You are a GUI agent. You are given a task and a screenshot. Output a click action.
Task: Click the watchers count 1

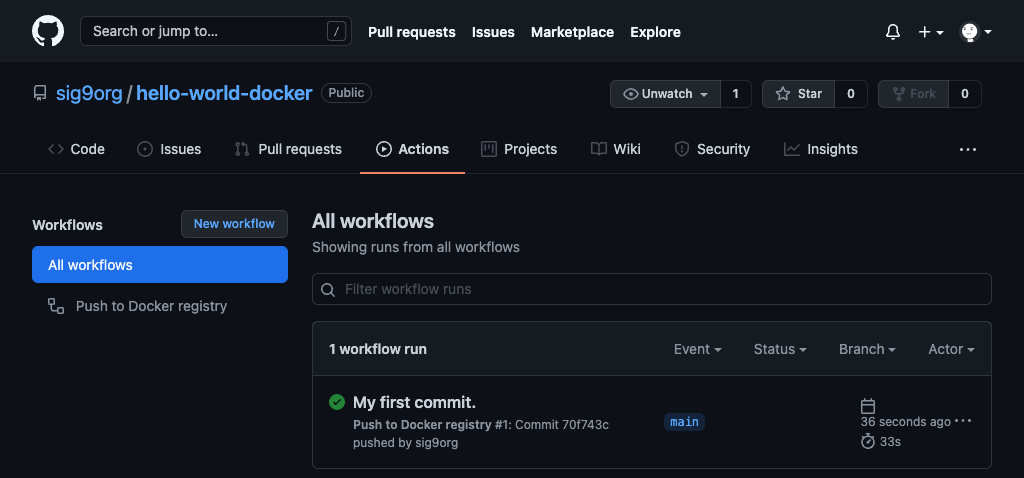click(x=736, y=94)
